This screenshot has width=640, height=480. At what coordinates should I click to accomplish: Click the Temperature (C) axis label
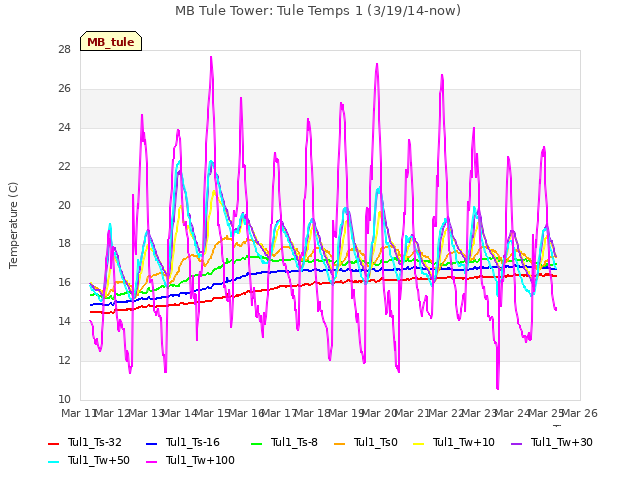13,225
